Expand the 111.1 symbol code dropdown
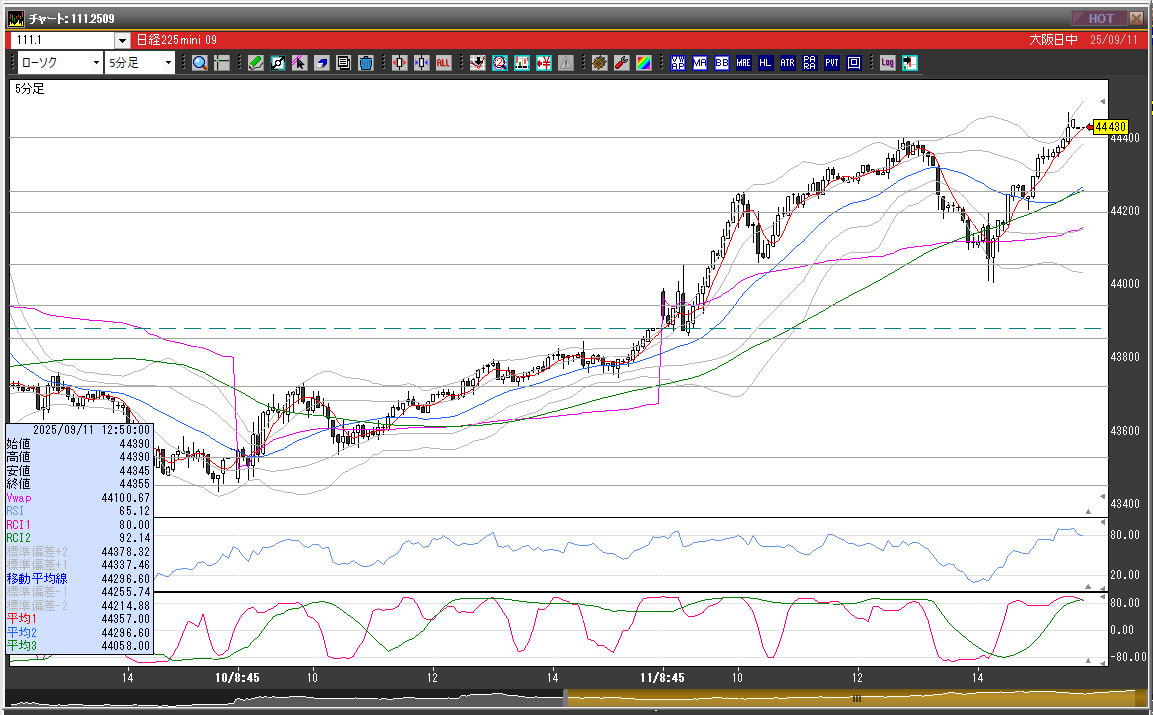 pos(123,40)
